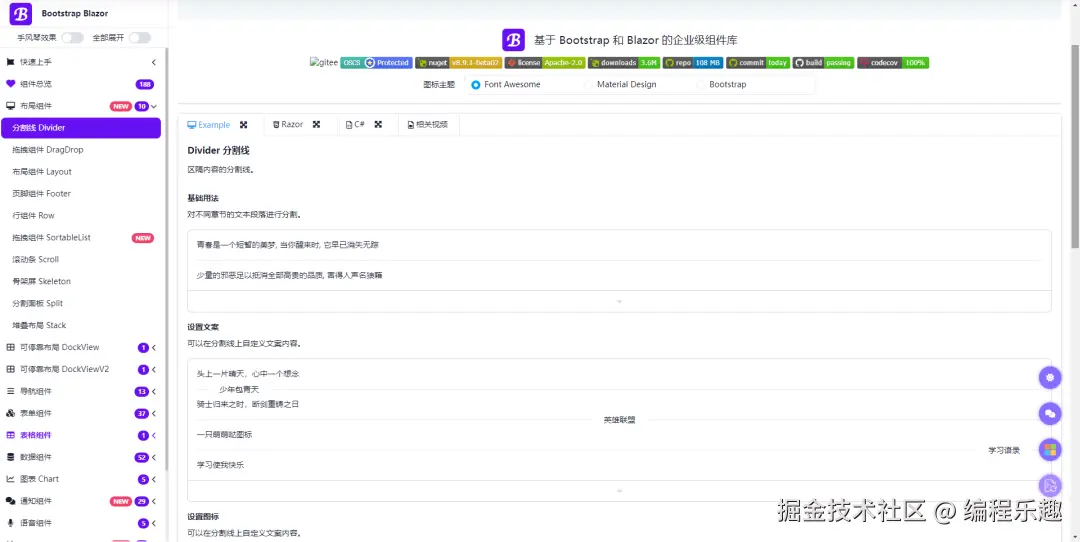Click the grid icon beside 可停靠布局 DockView

tap(10, 347)
